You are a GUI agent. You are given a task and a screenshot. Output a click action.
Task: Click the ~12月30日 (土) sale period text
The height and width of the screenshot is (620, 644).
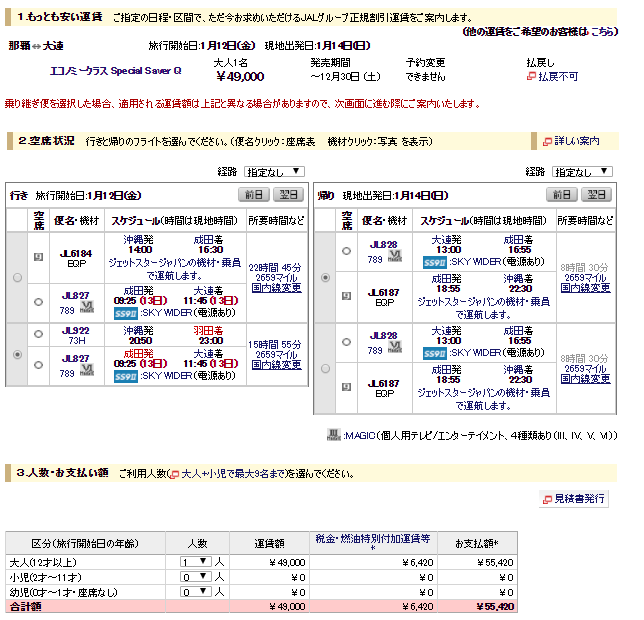345,77
